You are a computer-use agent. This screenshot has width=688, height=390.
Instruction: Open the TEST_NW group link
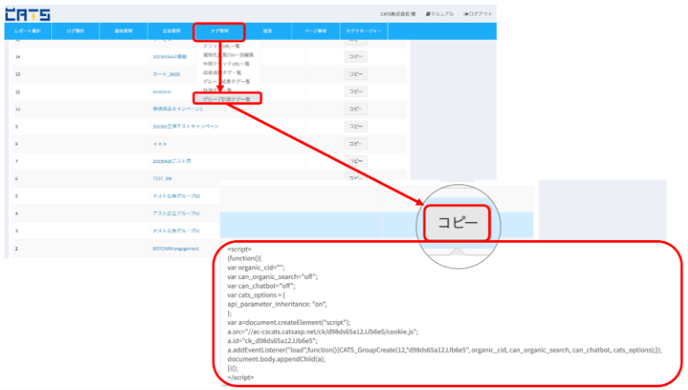[162, 179]
